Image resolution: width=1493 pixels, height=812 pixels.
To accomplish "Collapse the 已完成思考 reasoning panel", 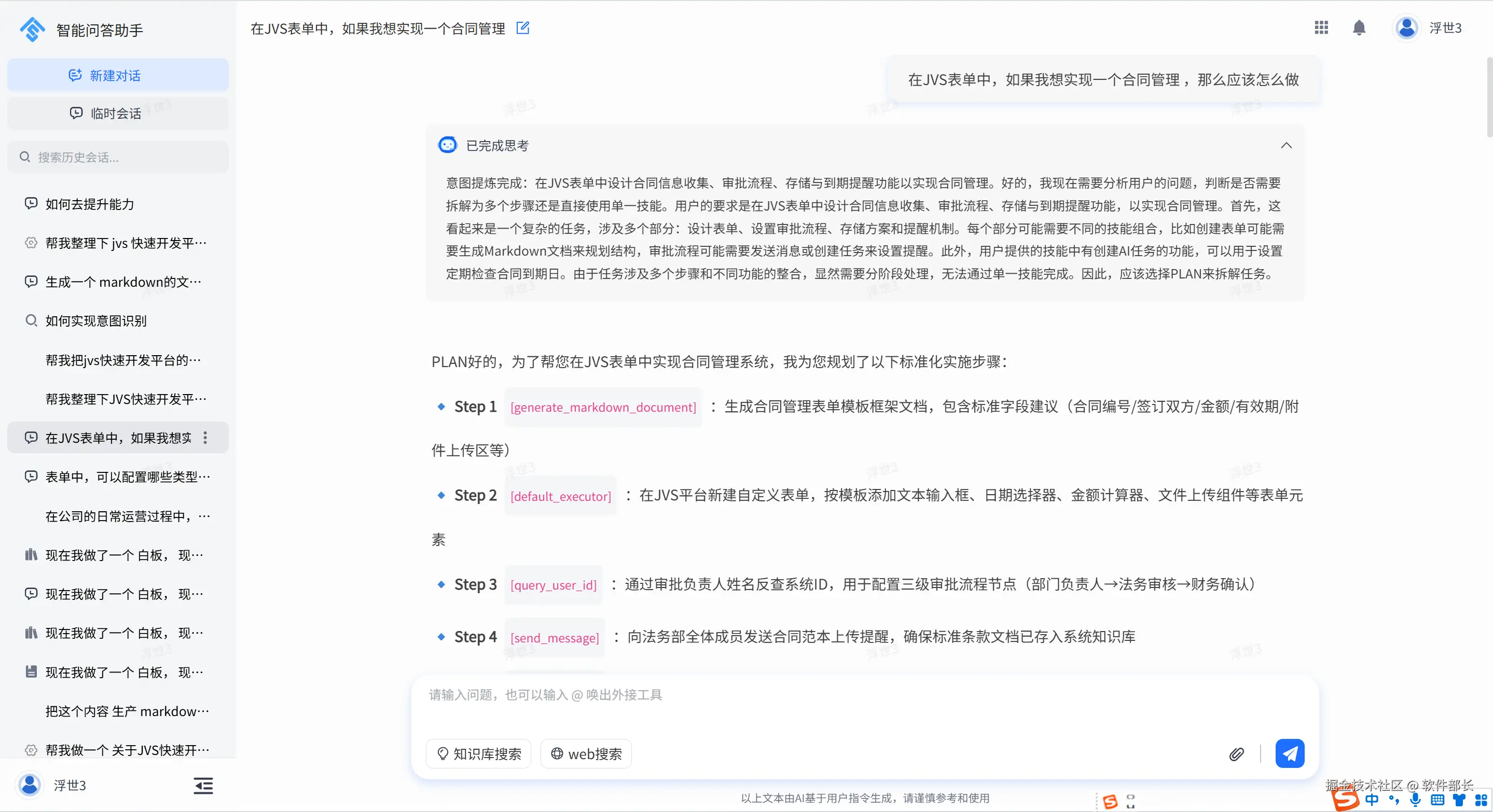I will click(1286, 145).
